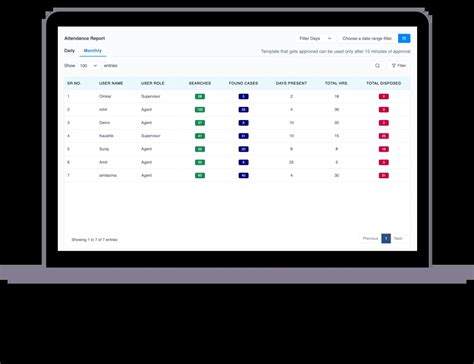Click user name Omkar in row 1
The width and height of the screenshot is (474, 364).
[105, 96]
